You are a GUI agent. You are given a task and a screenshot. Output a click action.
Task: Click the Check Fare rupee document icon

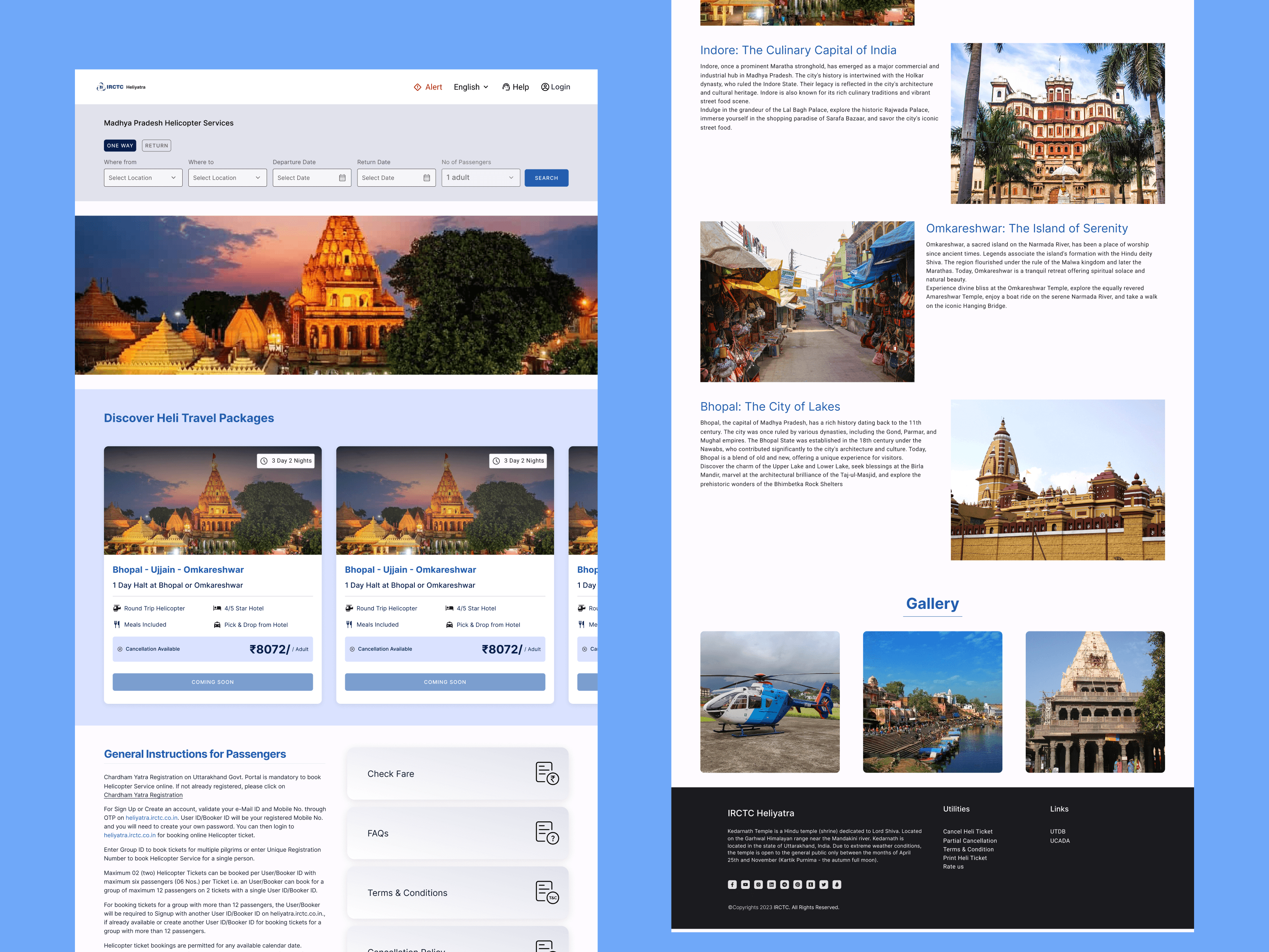click(547, 773)
